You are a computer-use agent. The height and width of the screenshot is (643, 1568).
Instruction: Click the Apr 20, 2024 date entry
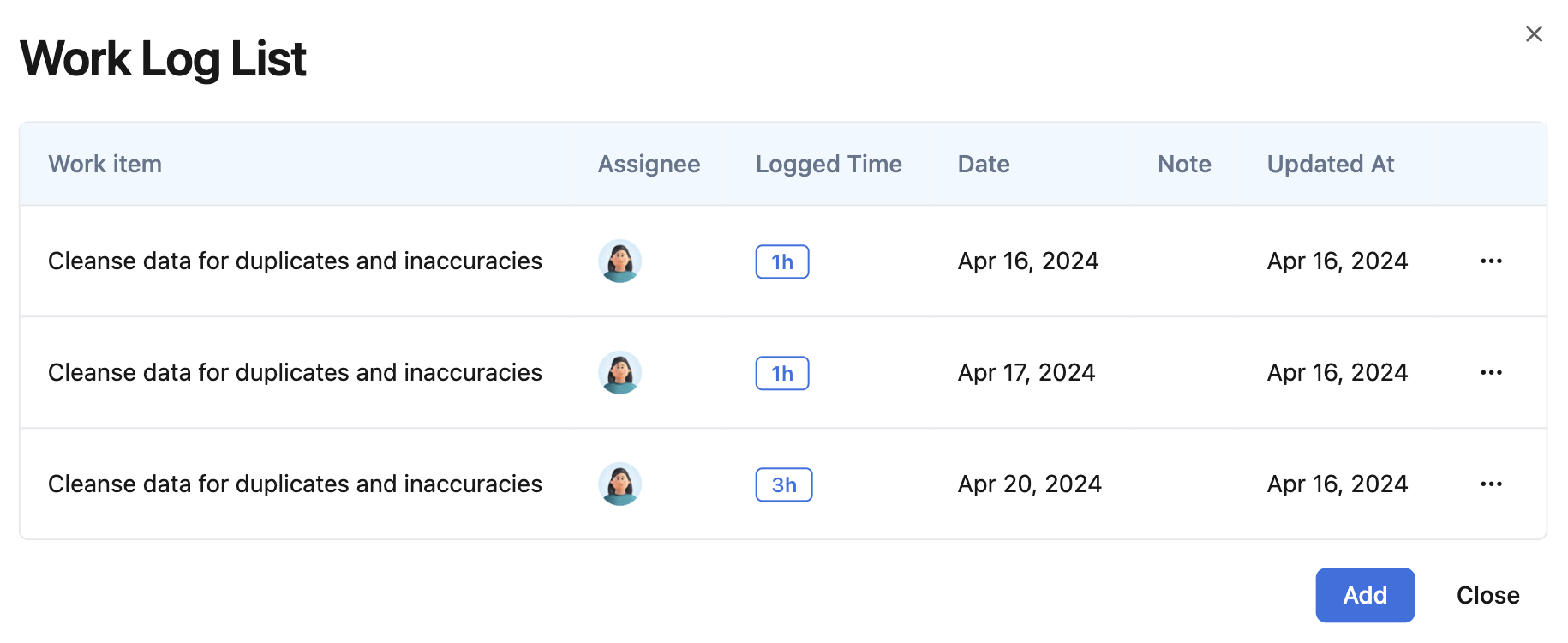1029,484
